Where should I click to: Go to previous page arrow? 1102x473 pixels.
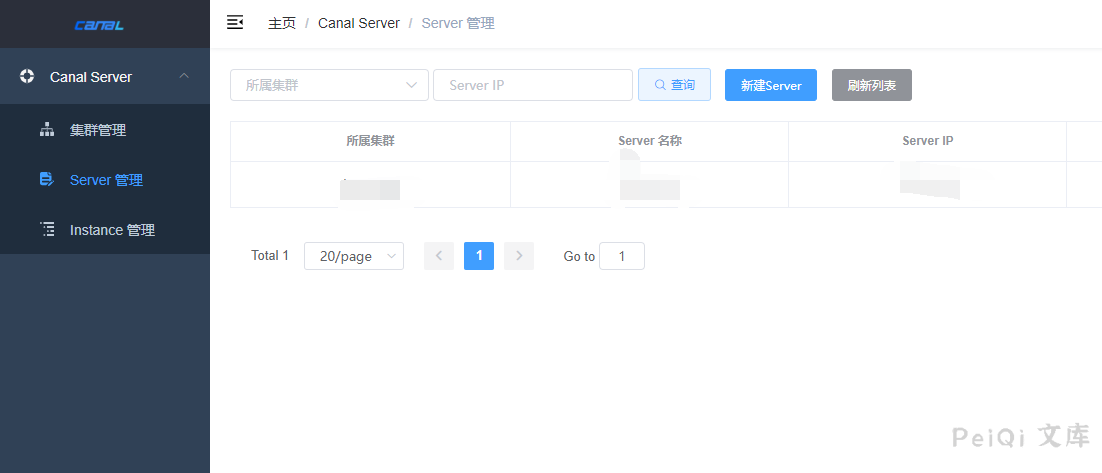[439, 256]
